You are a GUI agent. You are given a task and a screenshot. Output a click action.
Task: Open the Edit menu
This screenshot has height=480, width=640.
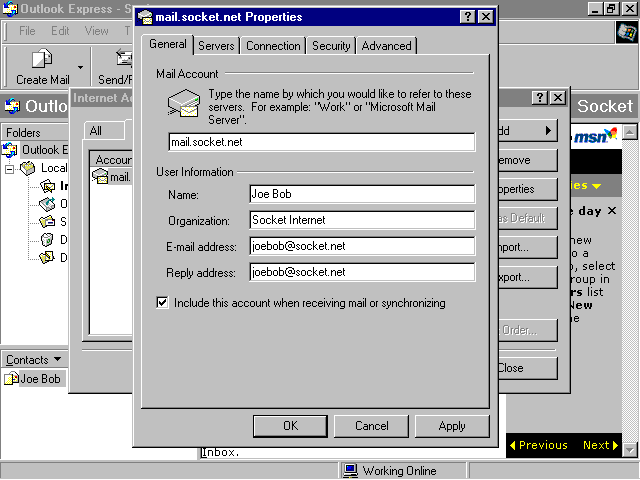(60, 31)
